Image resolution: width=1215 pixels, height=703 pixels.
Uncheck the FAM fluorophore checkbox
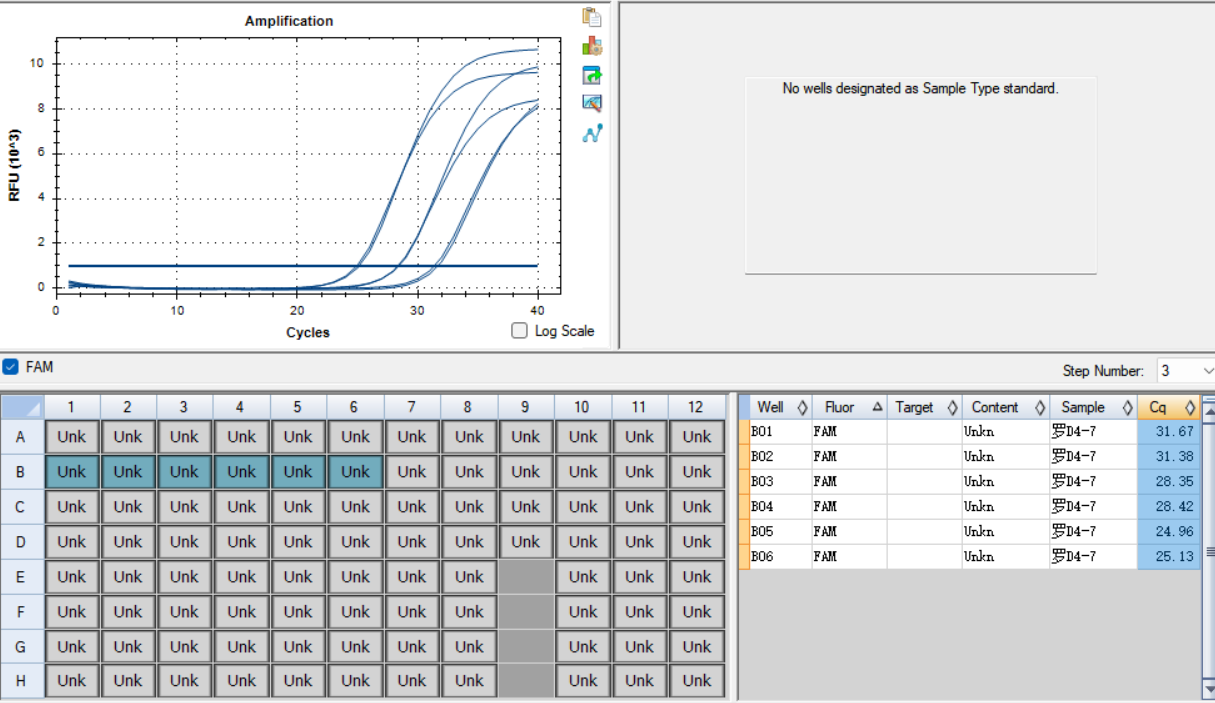point(11,367)
